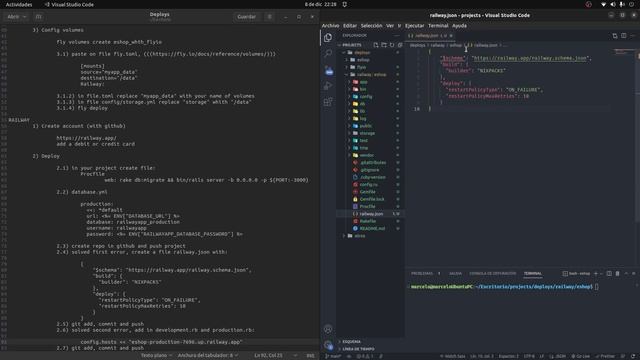Switch to CONSOLA DE DEPURACIÓN tab
This screenshot has width=640, height=360.
(x=493, y=273)
